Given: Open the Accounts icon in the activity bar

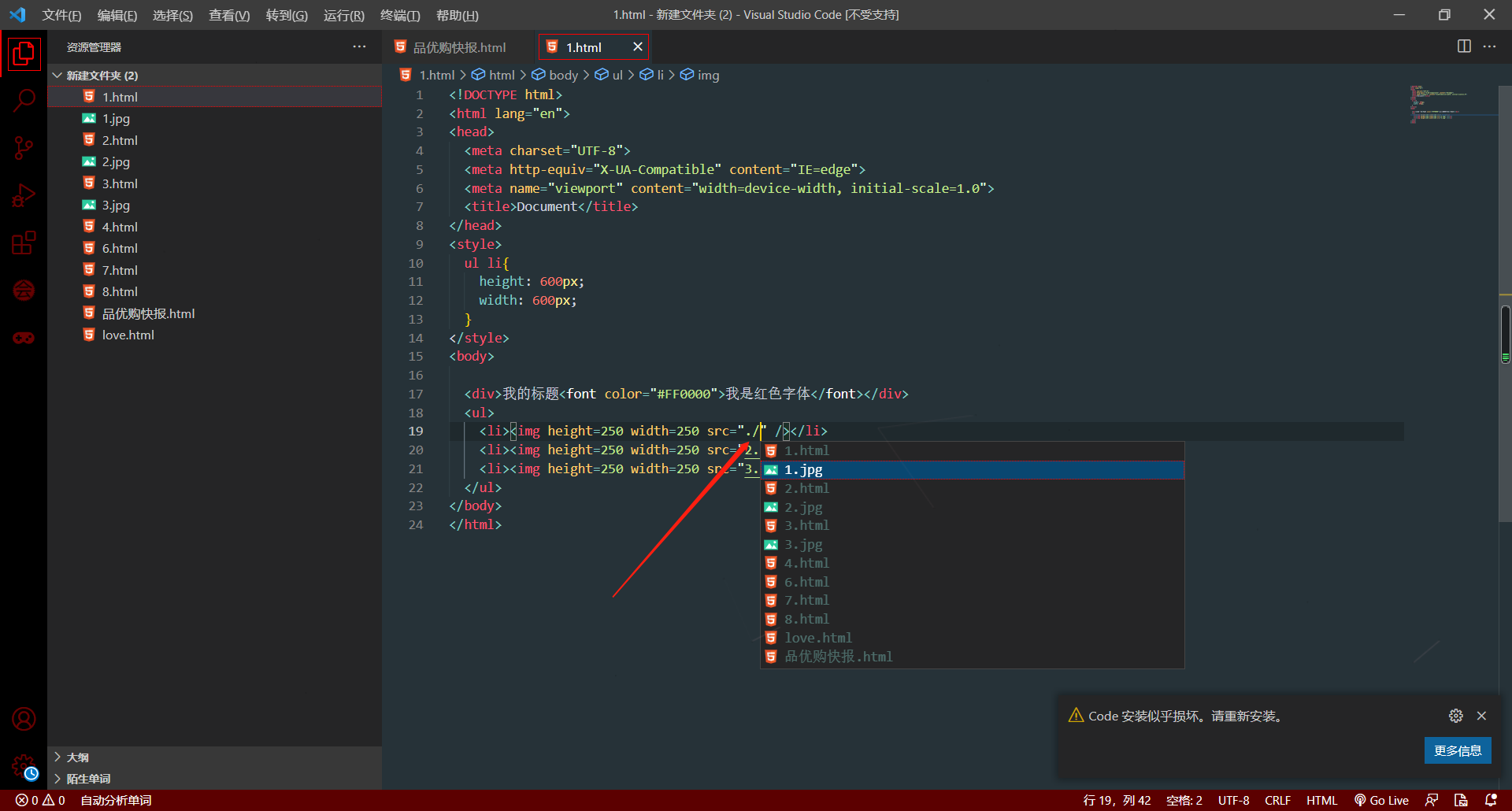Looking at the screenshot, I should click(24, 718).
